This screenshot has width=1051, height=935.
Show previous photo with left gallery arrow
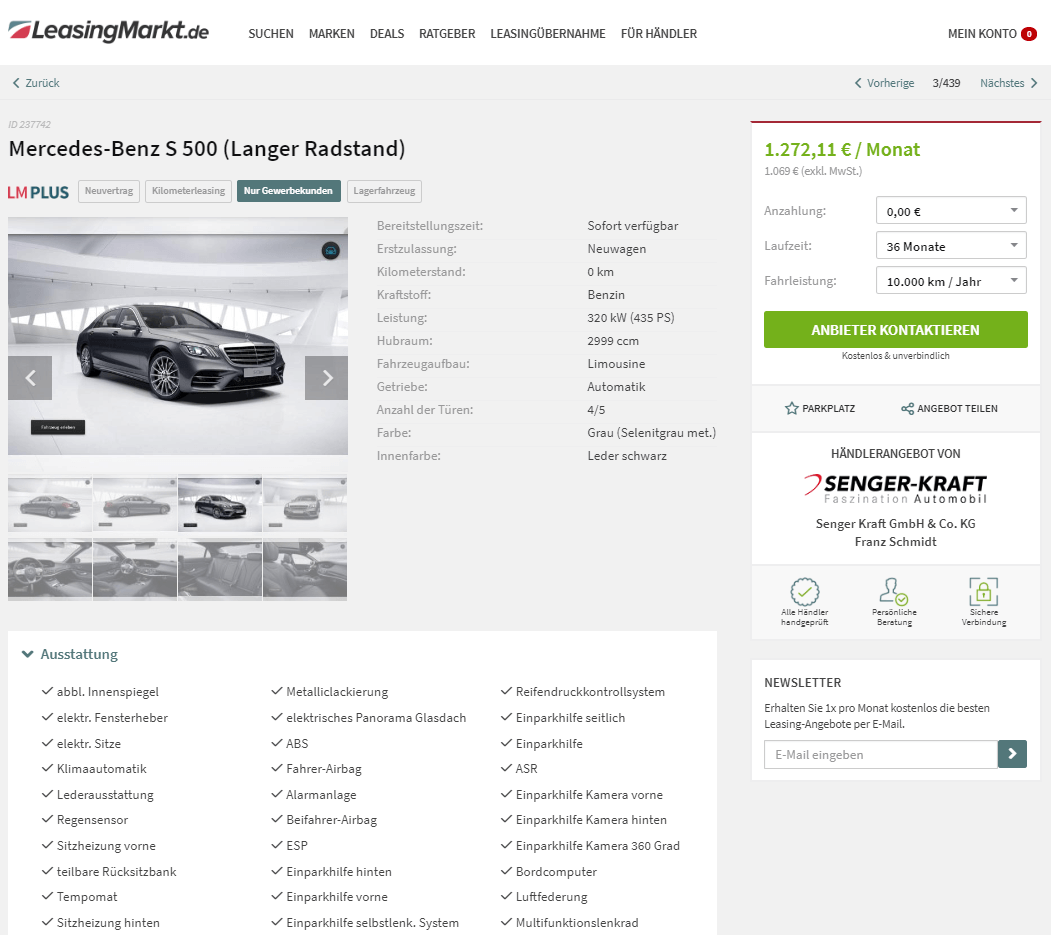pyautogui.click(x=30, y=378)
